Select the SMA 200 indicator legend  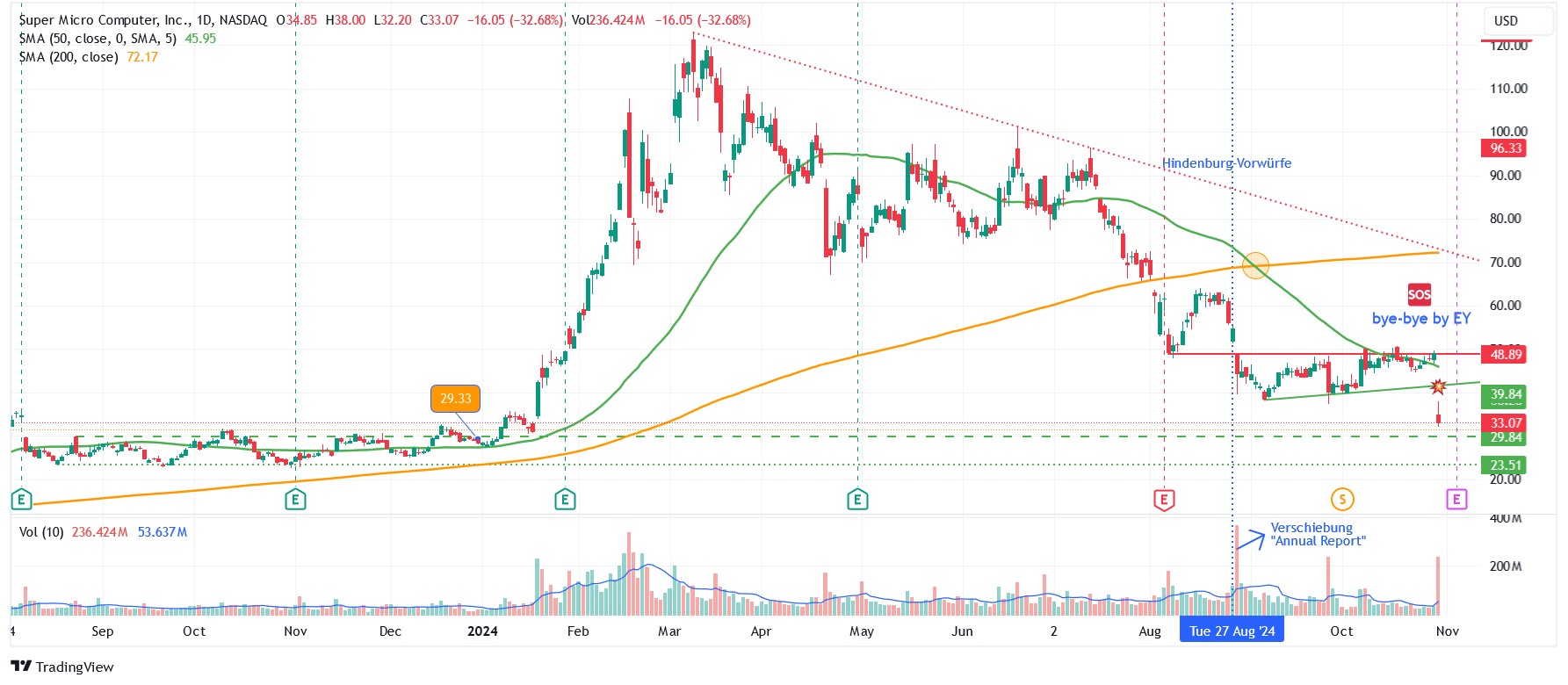(88, 57)
